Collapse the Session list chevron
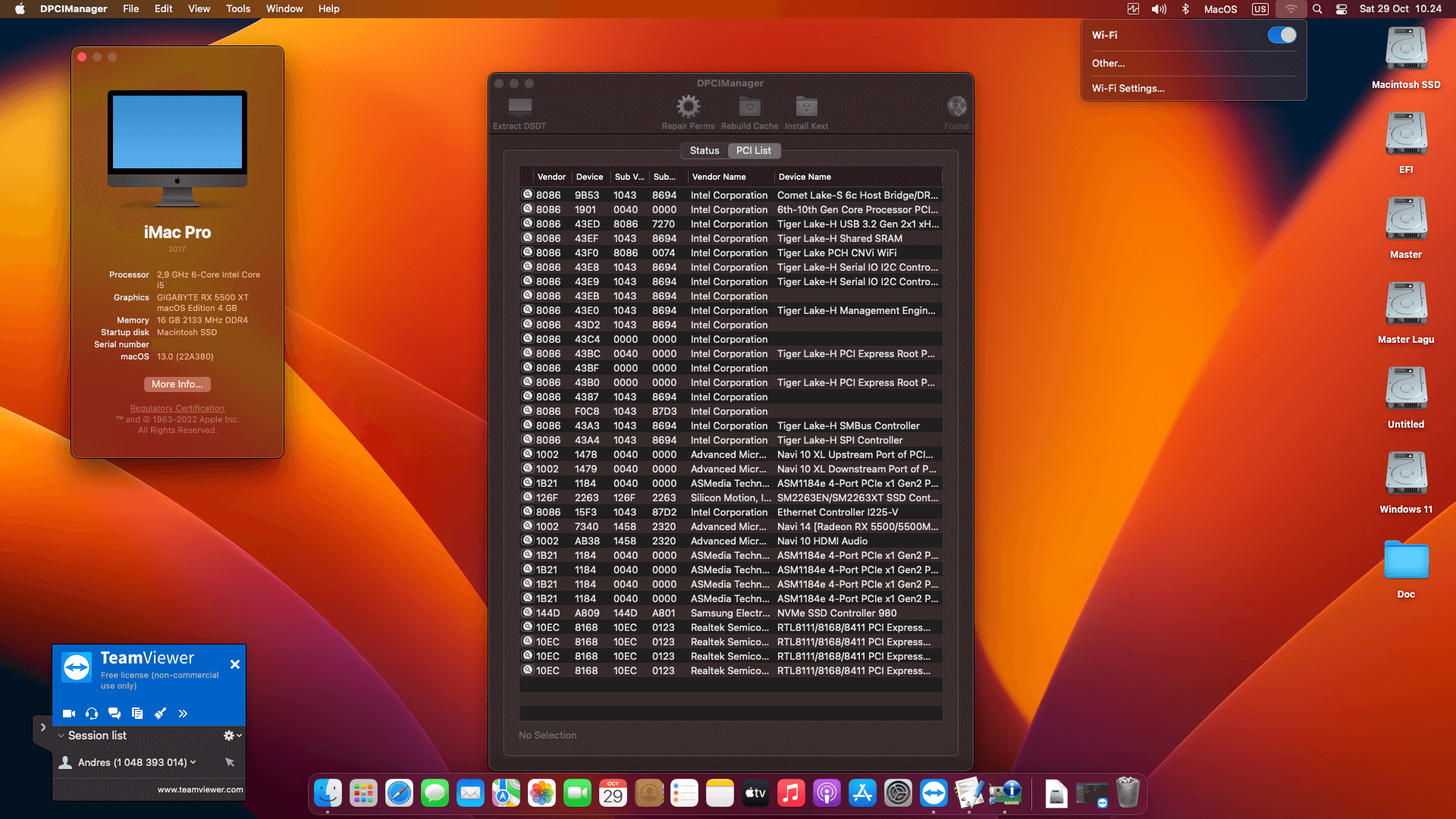This screenshot has height=819, width=1456. [61, 736]
